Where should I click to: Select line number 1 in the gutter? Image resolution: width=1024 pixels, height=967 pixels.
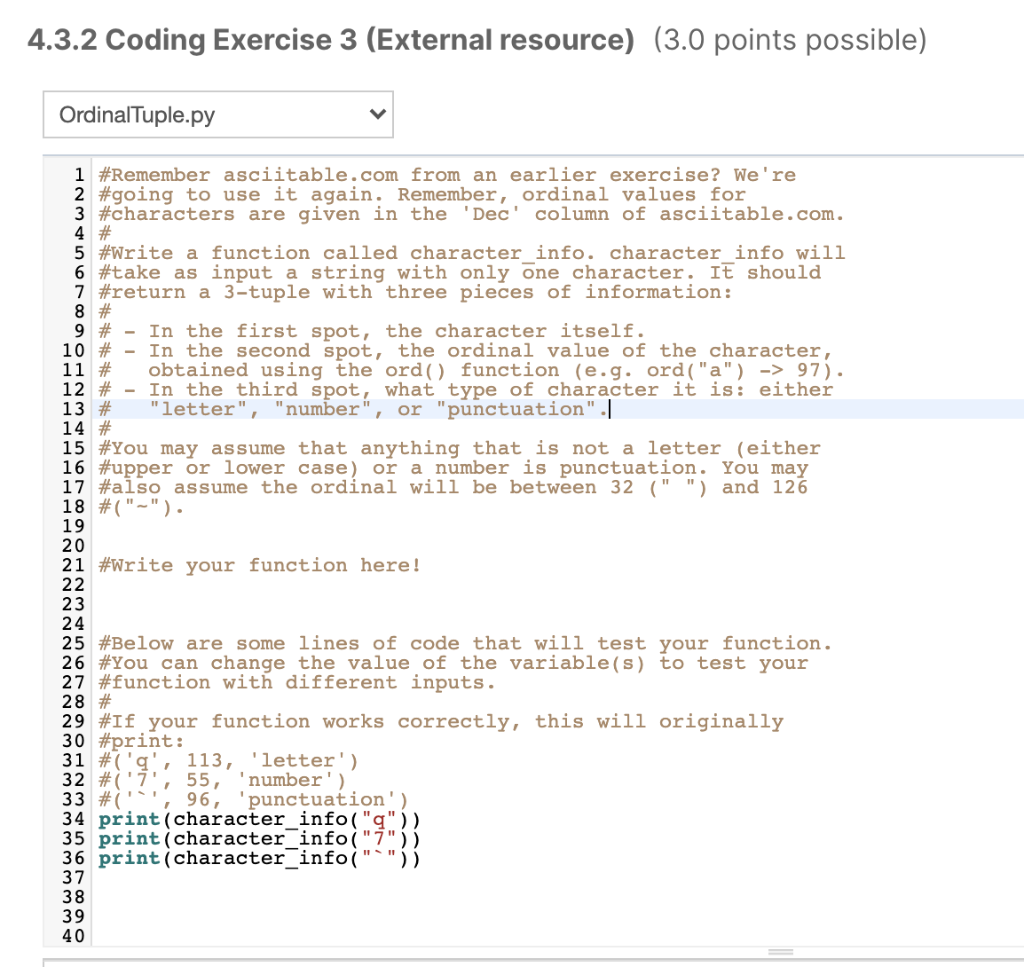(80, 174)
